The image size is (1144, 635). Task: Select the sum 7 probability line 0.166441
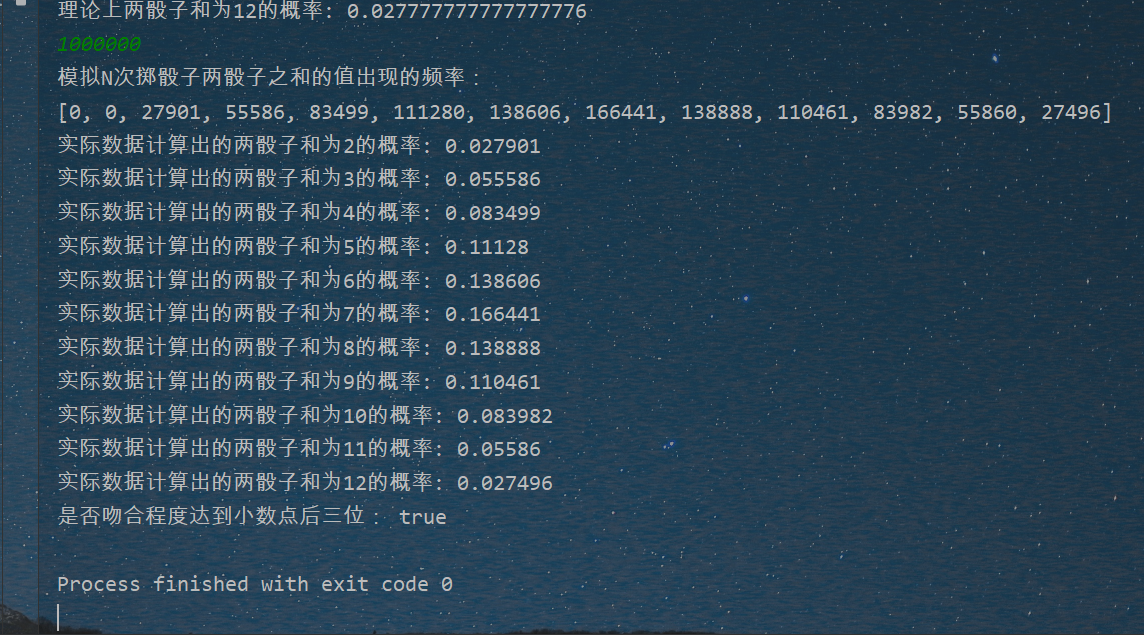pos(299,314)
